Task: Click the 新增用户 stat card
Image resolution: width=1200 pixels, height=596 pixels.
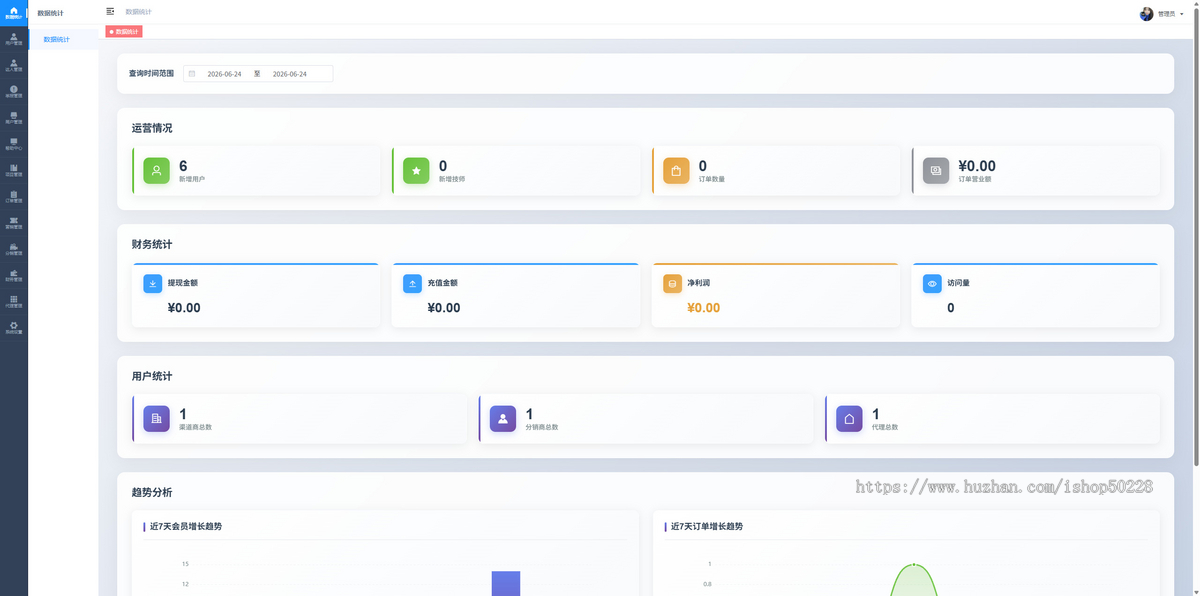Action: [x=256, y=171]
